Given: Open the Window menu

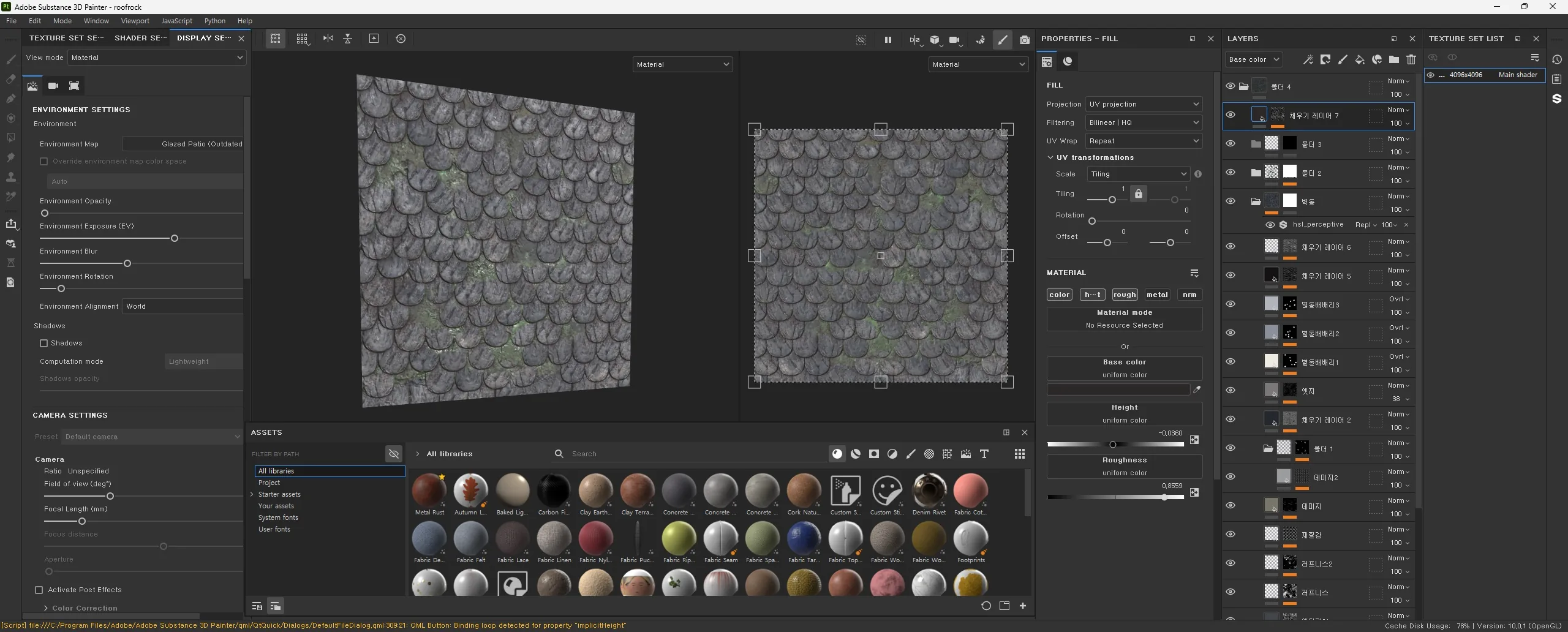Looking at the screenshot, I should (x=96, y=21).
